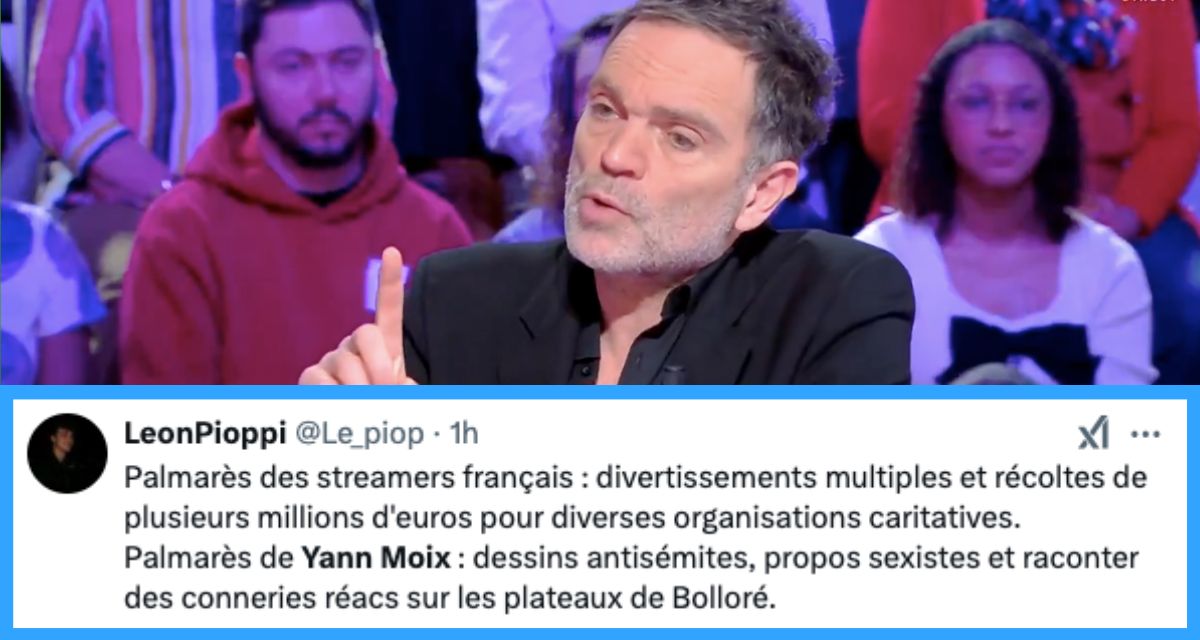Click the speaker's raised index finger
This screenshot has width=1200, height=640.
[388, 300]
